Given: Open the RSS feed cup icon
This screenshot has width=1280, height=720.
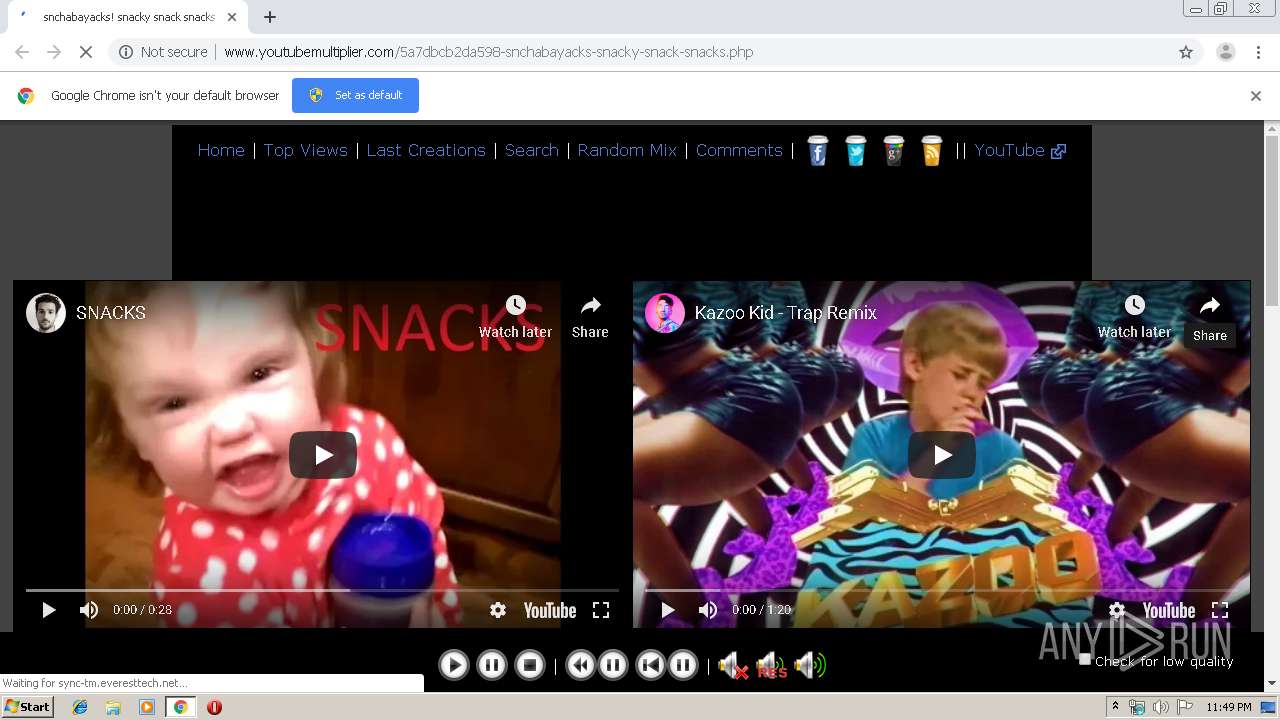Looking at the screenshot, I should coord(931,150).
